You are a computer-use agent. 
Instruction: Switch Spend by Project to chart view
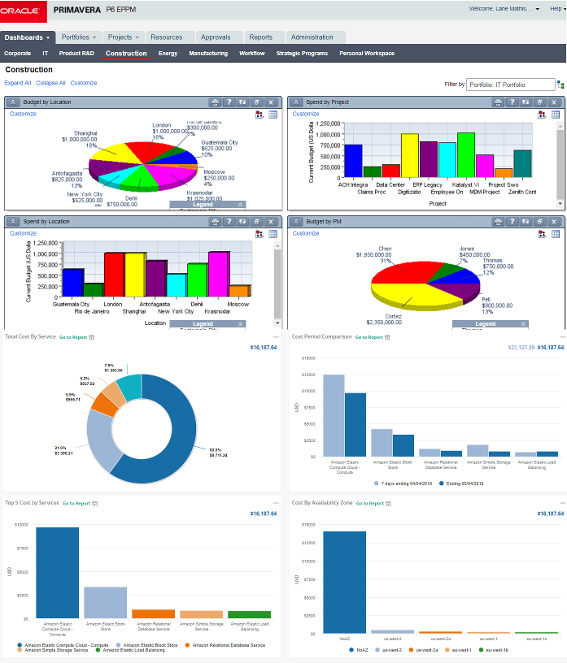click(x=542, y=115)
